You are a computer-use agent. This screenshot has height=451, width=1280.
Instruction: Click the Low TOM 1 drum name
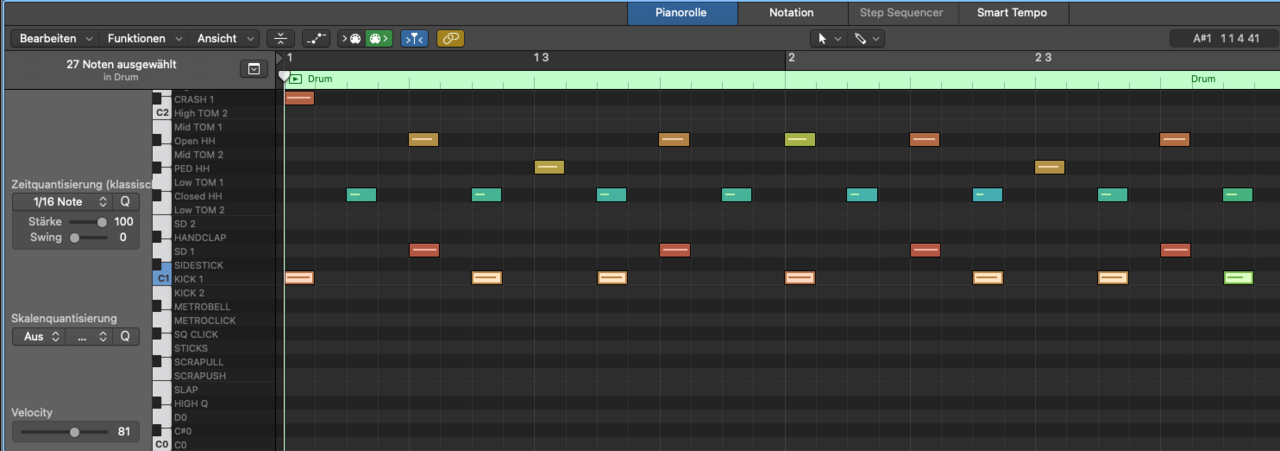(x=199, y=182)
